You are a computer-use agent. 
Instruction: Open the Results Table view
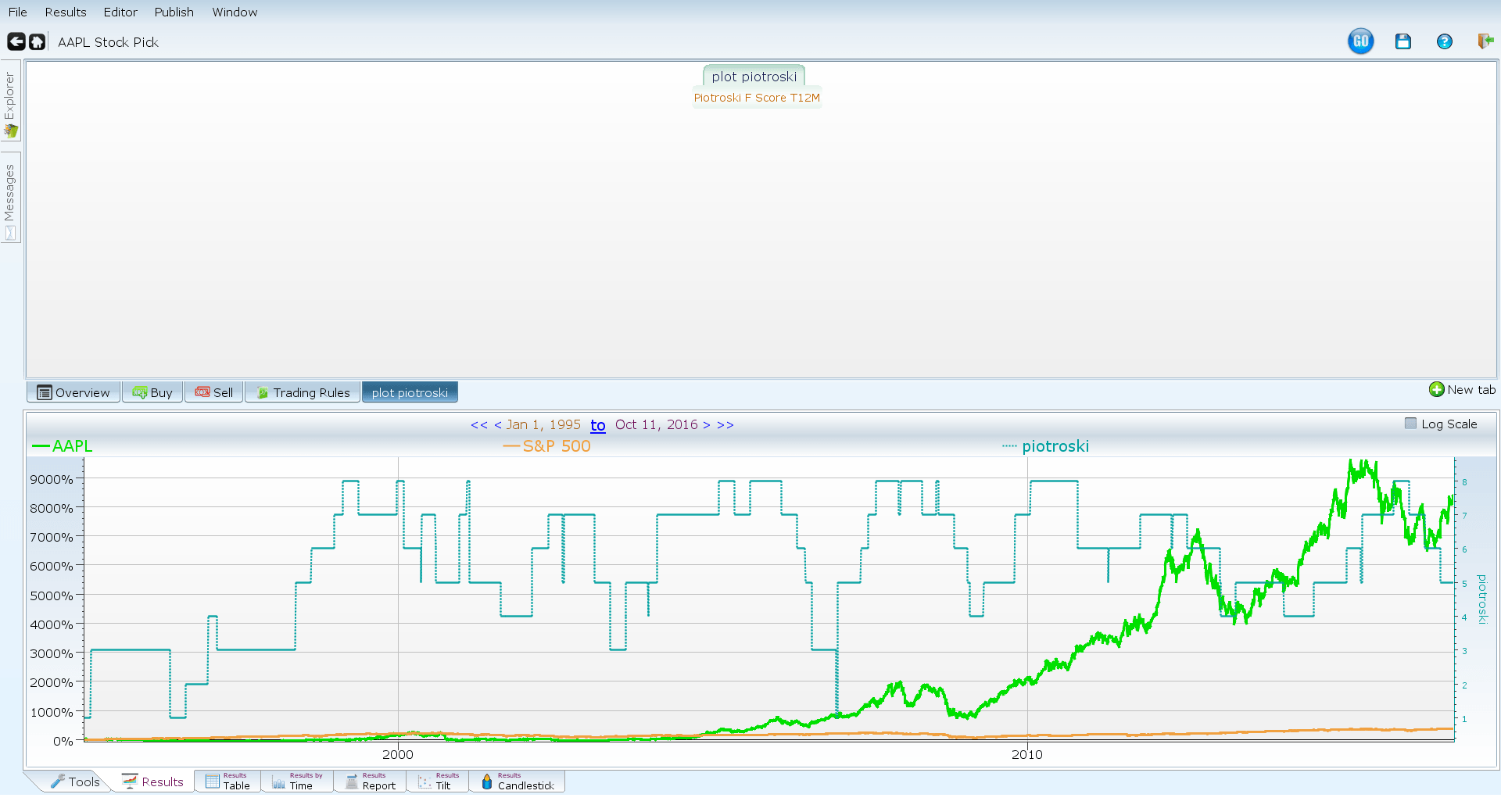tap(227, 782)
